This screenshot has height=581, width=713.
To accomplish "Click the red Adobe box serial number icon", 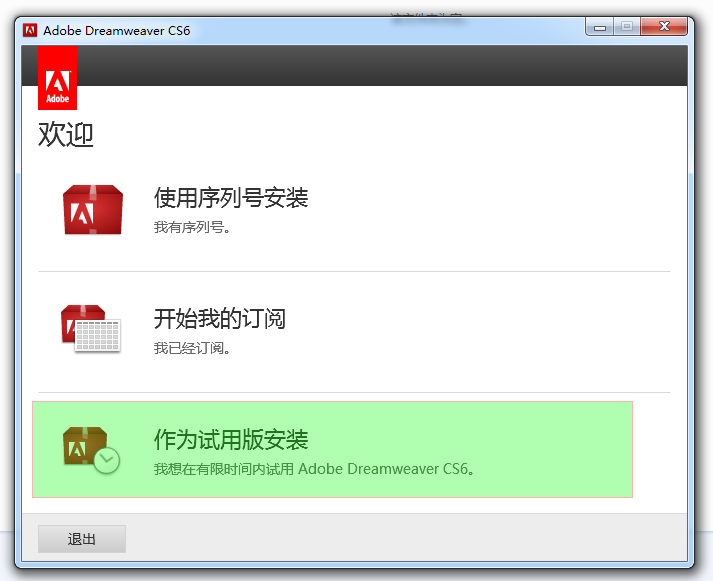I will (x=93, y=210).
